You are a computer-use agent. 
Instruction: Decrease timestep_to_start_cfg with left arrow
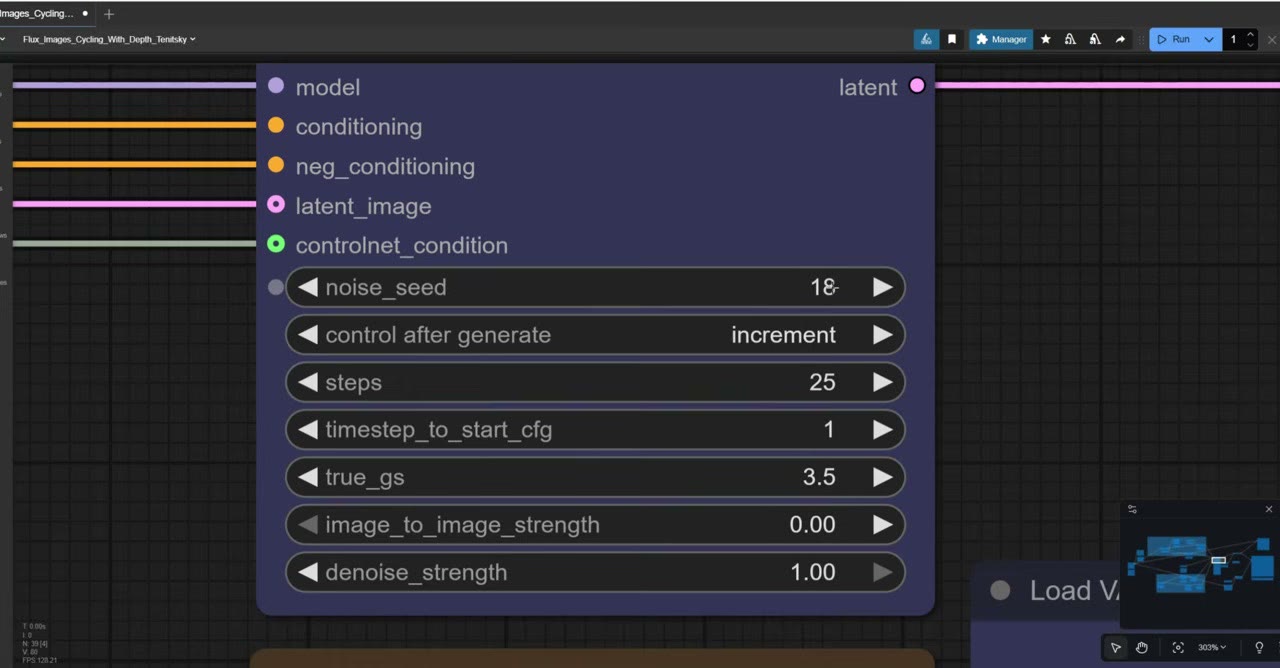[307, 430]
